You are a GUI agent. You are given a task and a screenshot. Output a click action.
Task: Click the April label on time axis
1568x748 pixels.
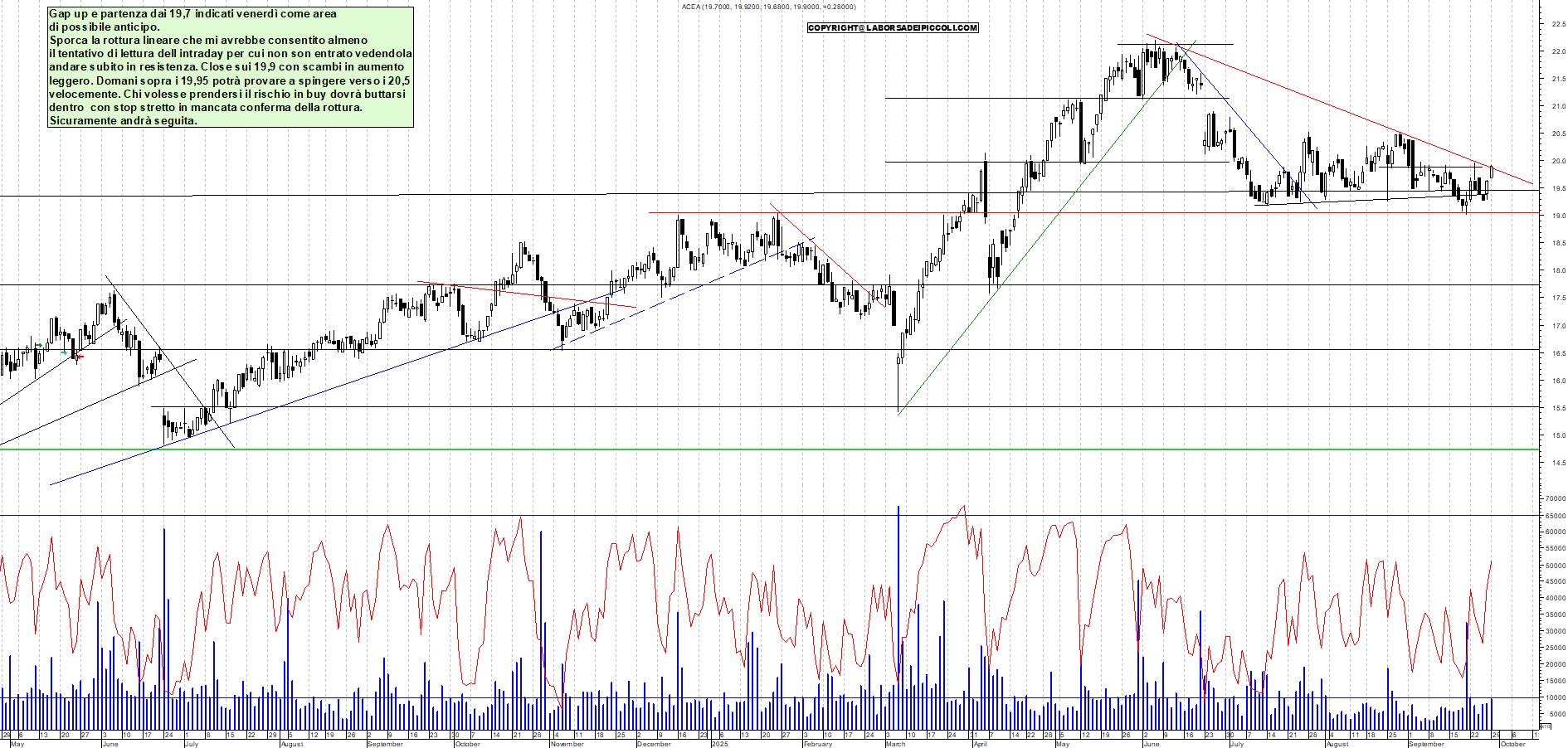point(980,744)
